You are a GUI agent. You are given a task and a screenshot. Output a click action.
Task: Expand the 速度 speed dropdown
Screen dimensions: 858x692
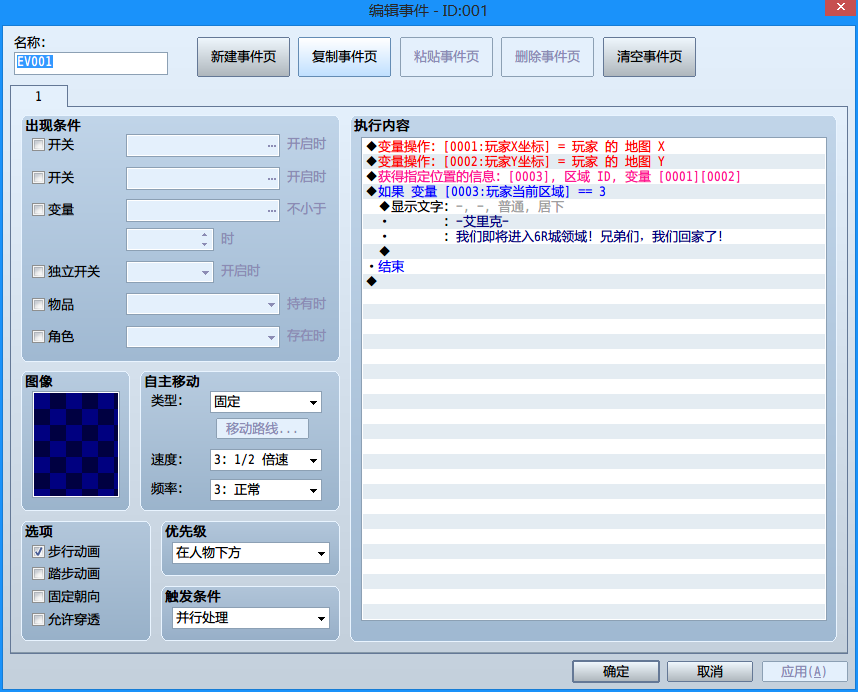coord(266,460)
